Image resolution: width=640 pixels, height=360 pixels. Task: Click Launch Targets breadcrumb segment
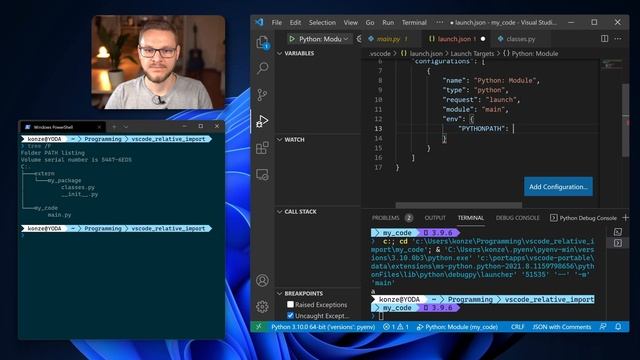click(x=472, y=53)
